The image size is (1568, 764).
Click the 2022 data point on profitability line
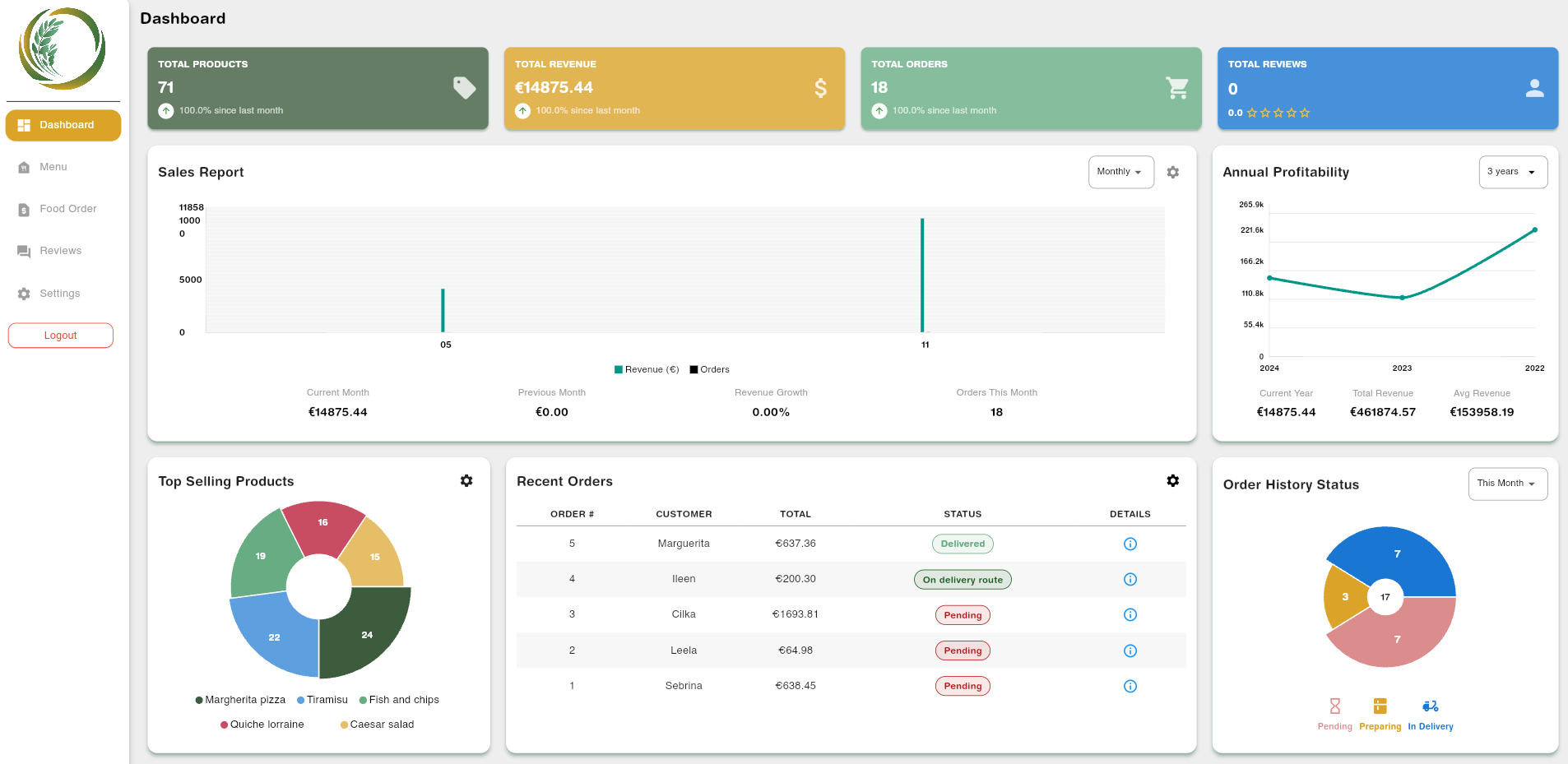pyautogui.click(x=1535, y=230)
